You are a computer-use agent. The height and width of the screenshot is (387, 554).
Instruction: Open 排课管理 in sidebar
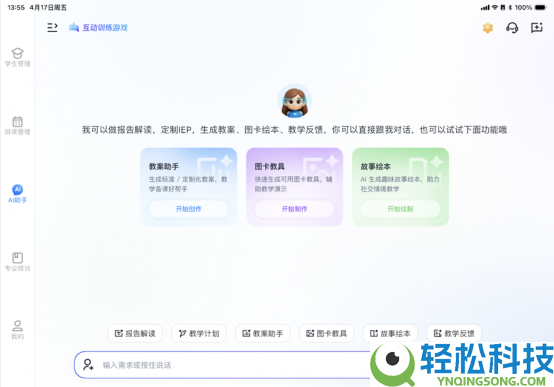(17, 125)
